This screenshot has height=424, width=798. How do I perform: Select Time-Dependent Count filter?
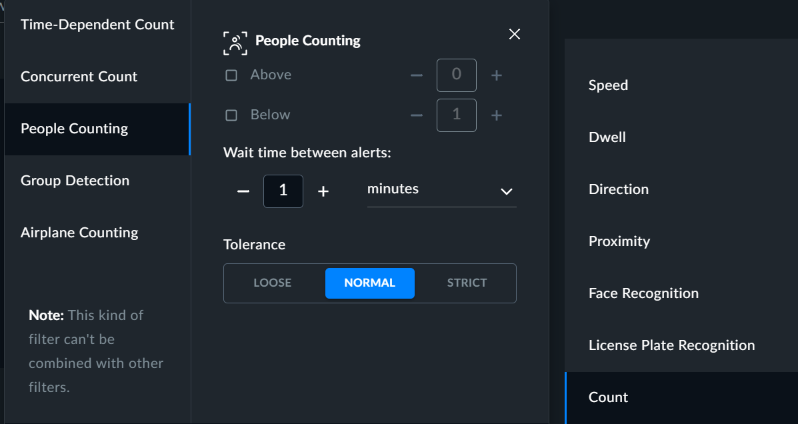(x=97, y=25)
